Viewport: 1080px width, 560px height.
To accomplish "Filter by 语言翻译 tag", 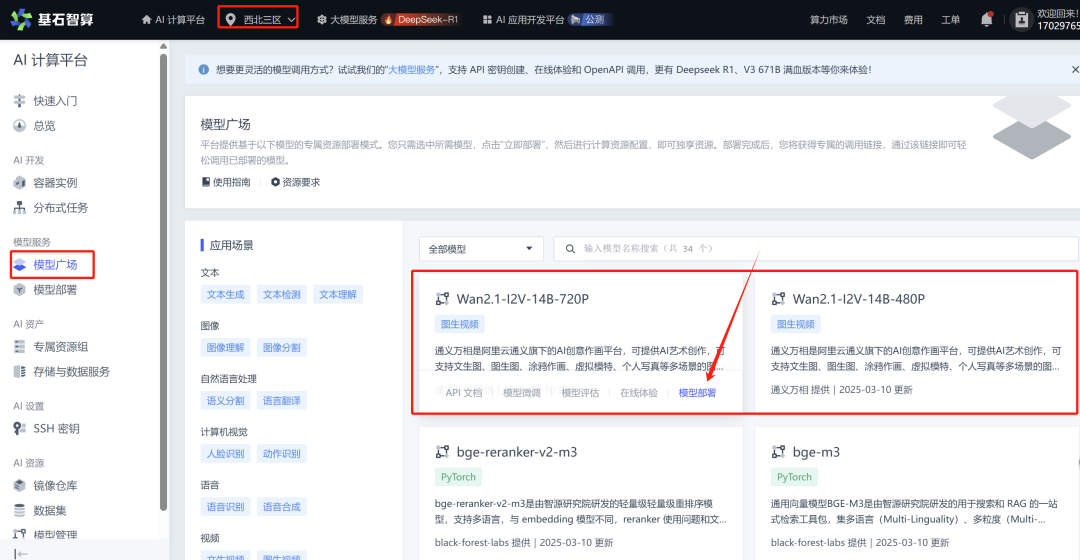I will 282,400.
